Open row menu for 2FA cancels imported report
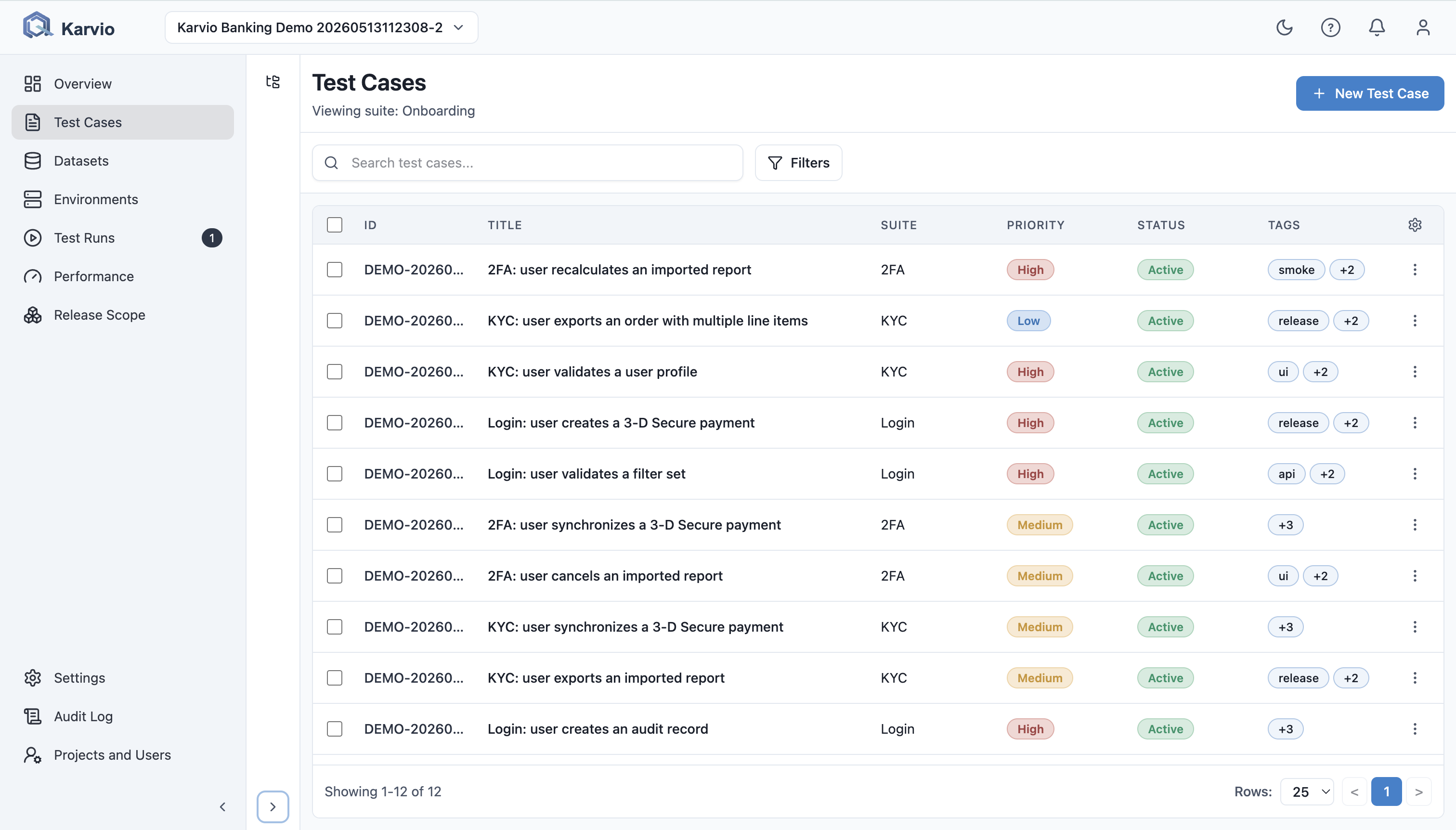1456x830 pixels. (x=1415, y=576)
